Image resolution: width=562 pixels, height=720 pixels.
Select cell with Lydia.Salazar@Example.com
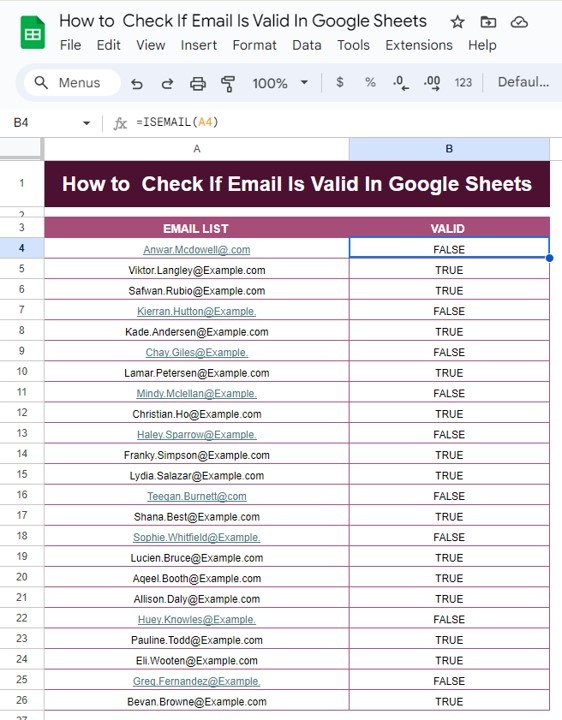coord(197,476)
